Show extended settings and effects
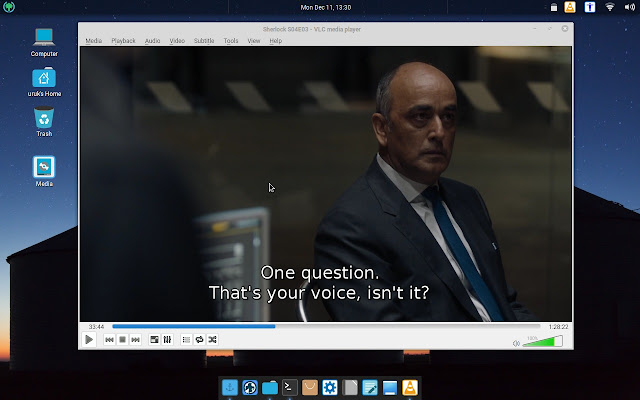The height and width of the screenshot is (400, 640). click(167, 340)
